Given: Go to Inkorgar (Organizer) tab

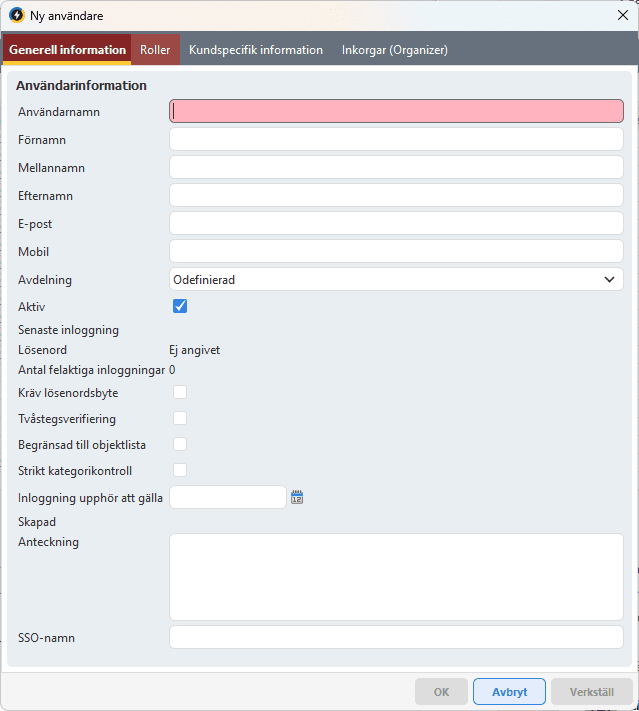Looking at the screenshot, I should point(394,50).
